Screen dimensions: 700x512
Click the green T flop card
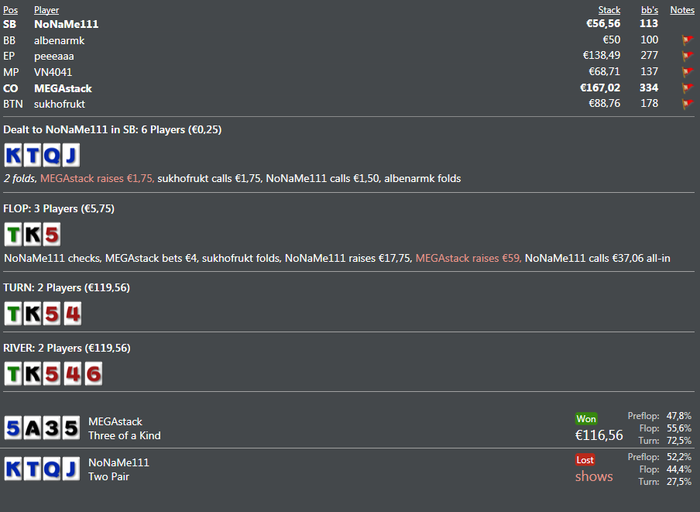[13, 234]
